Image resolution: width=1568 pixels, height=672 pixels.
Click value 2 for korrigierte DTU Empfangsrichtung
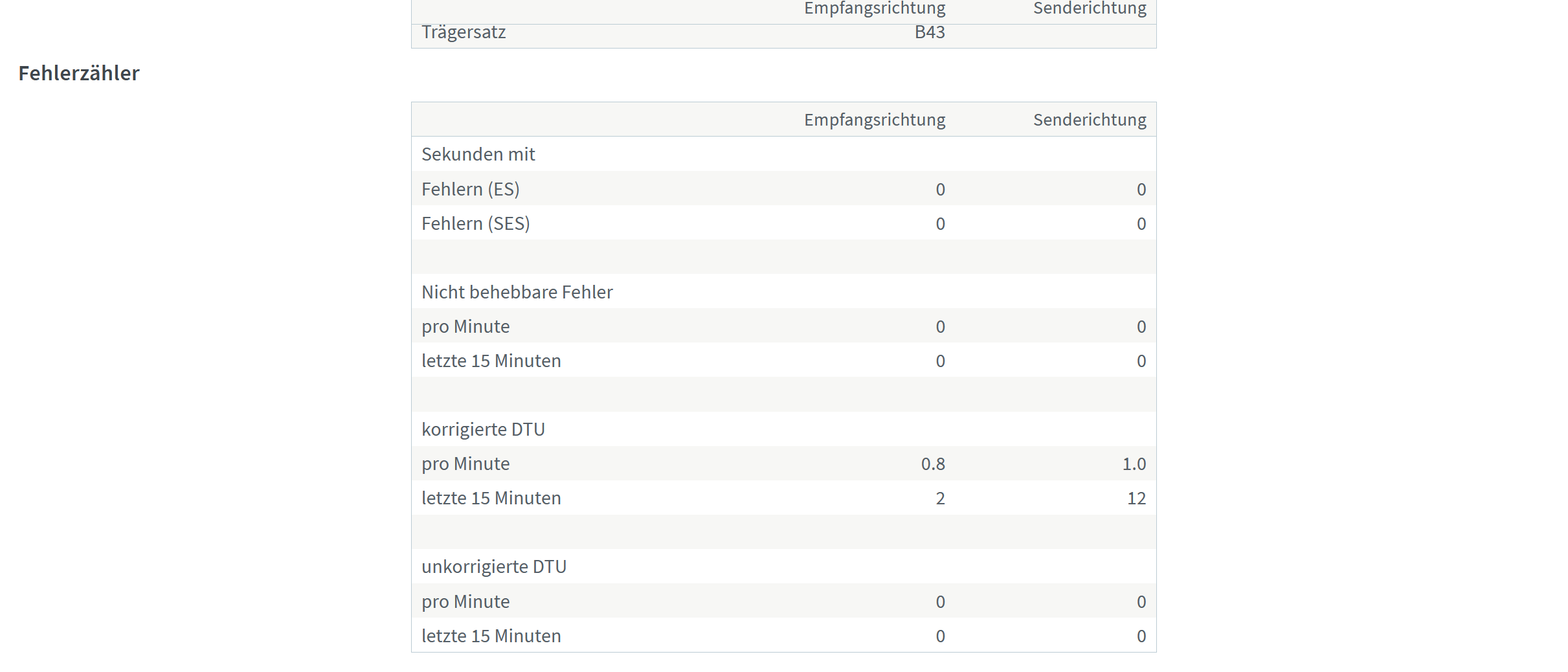pyautogui.click(x=940, y=498)
